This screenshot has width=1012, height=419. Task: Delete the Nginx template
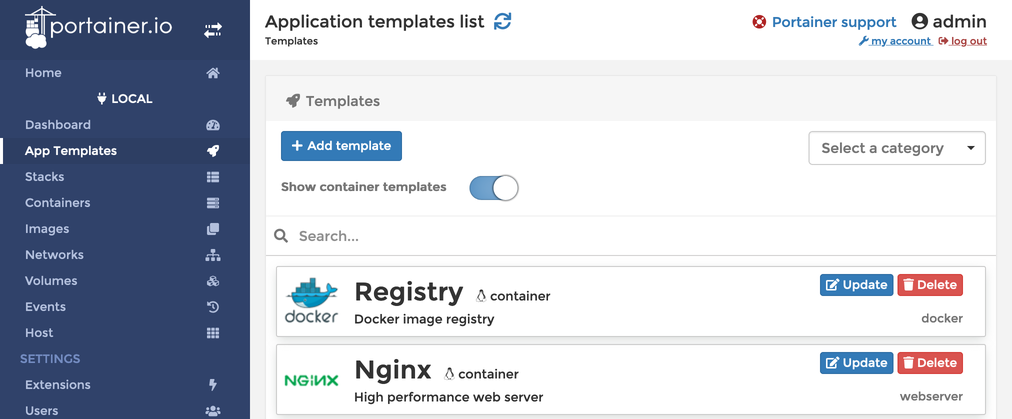[930, 363]
